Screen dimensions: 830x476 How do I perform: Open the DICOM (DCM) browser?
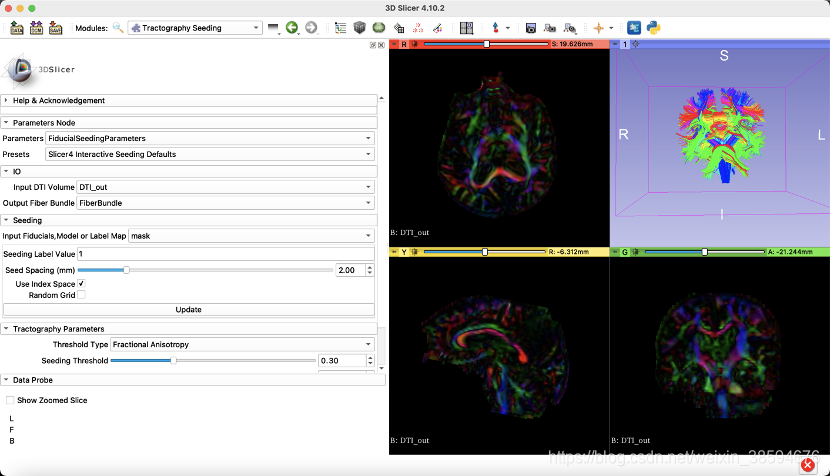(x=36, y=28)
